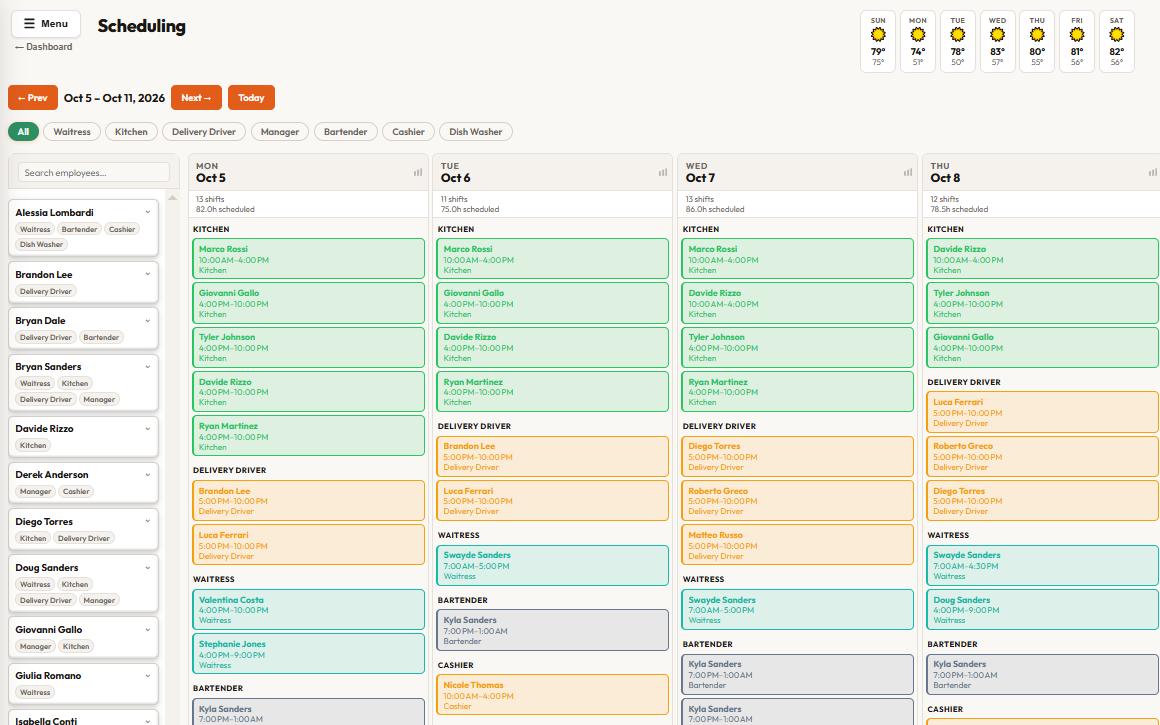Open Brandon Lee's Monday delivery shift

pos(308,501)
